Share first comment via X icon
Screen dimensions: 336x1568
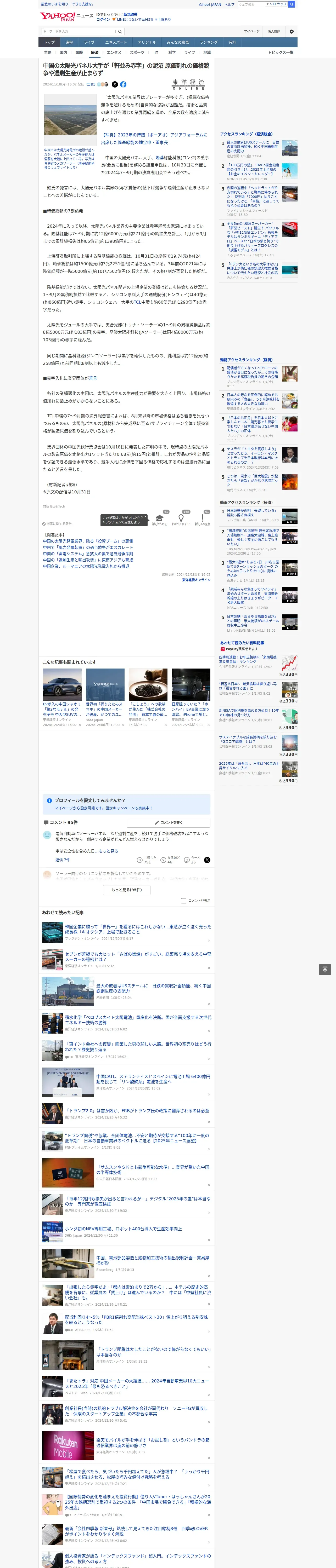click(x=207, y=860)
